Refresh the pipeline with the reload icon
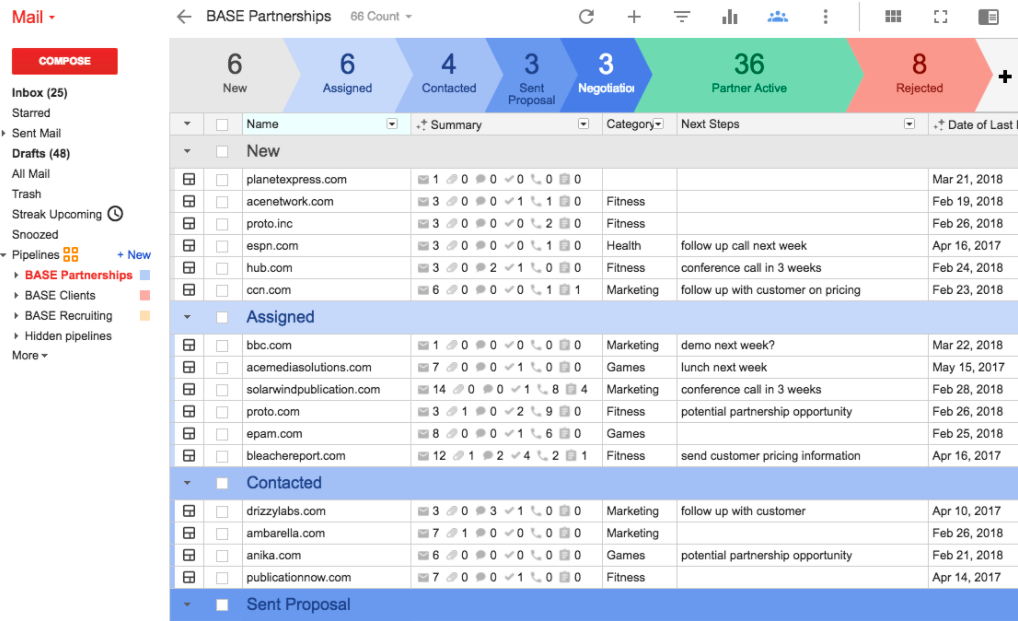This screenshot has height=621, width=1018. 586,17
